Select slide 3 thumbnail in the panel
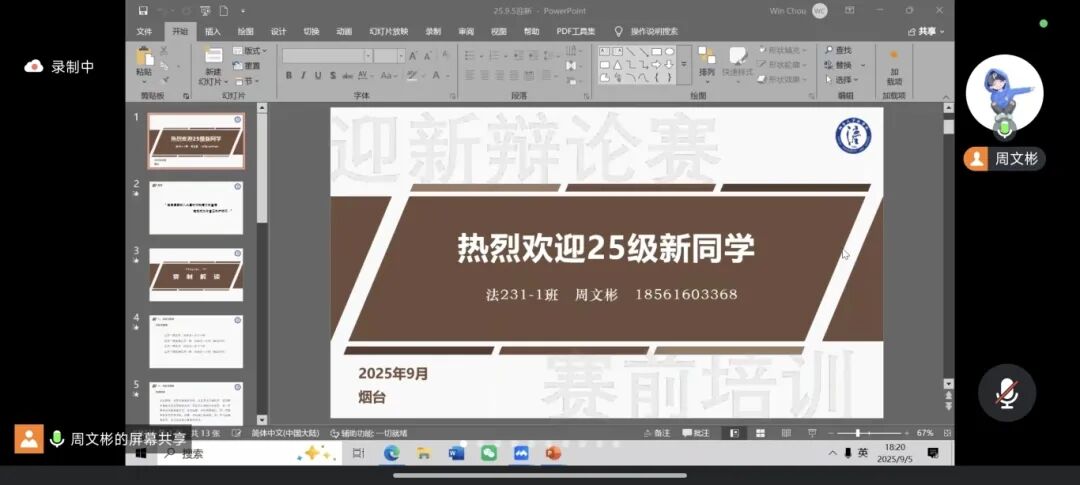 [x=196, y=274]
